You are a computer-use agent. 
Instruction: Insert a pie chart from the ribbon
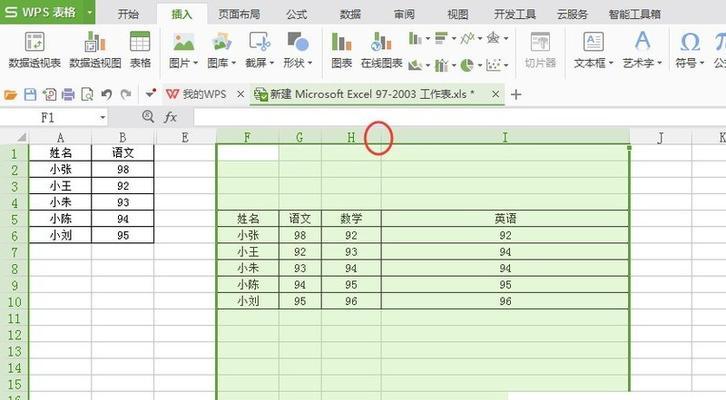click(467, 65)
